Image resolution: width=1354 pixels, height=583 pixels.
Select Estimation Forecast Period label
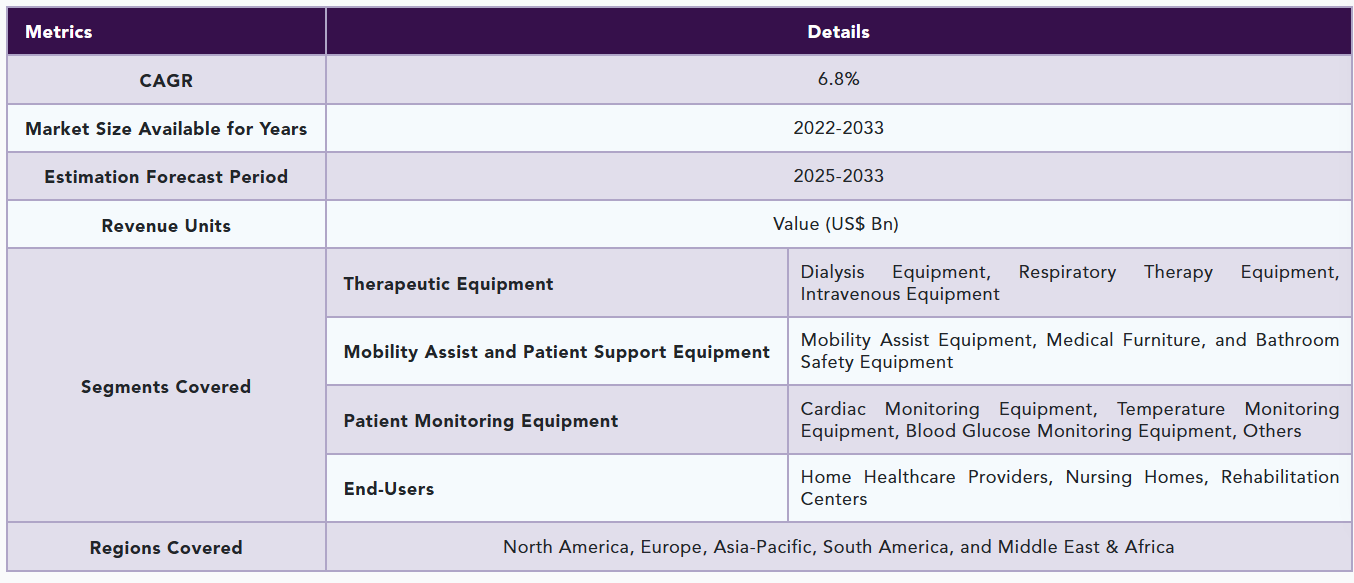166,176
